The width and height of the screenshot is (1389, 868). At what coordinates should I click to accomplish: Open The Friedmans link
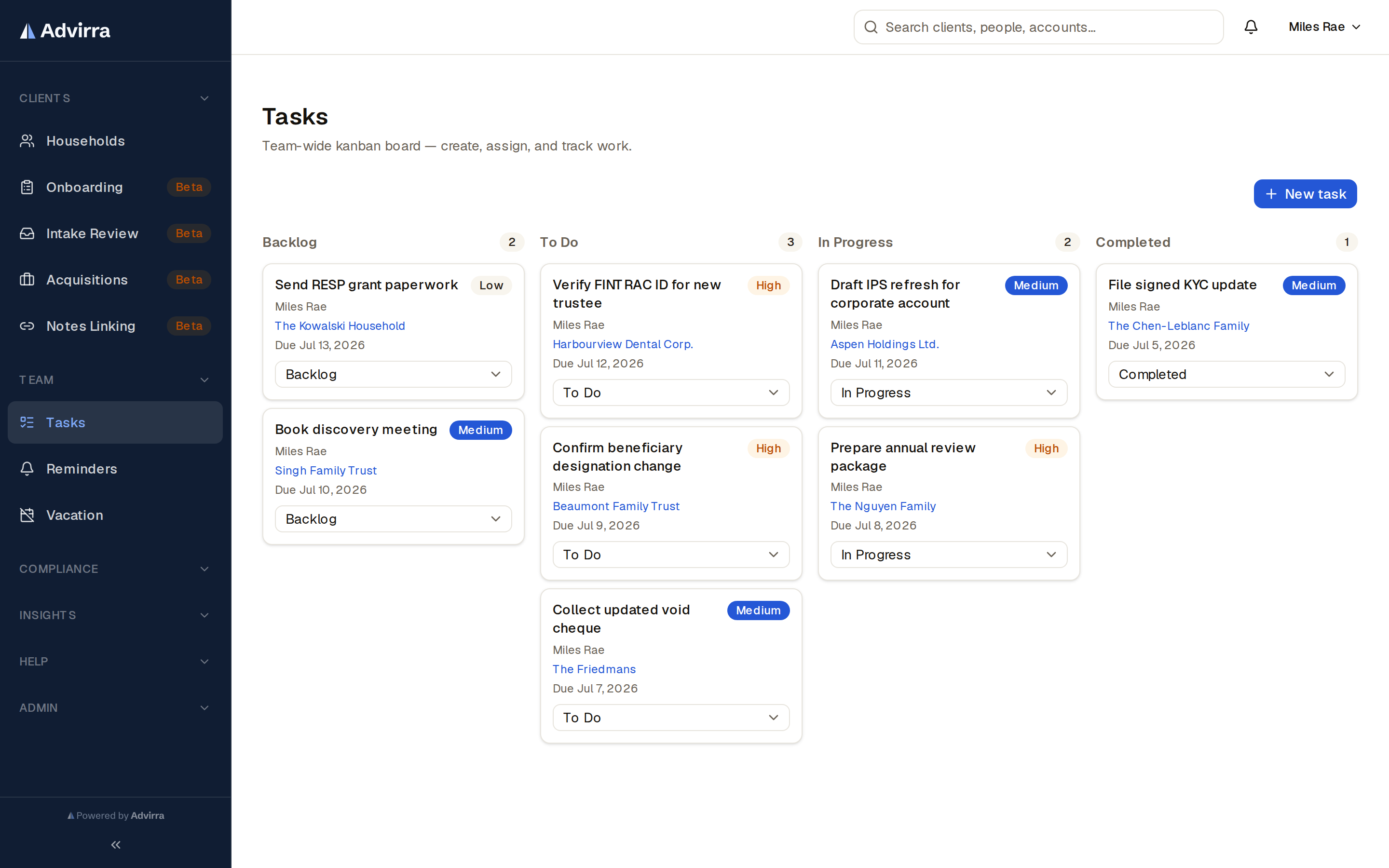pyautogui.click(x=594, y=669)
